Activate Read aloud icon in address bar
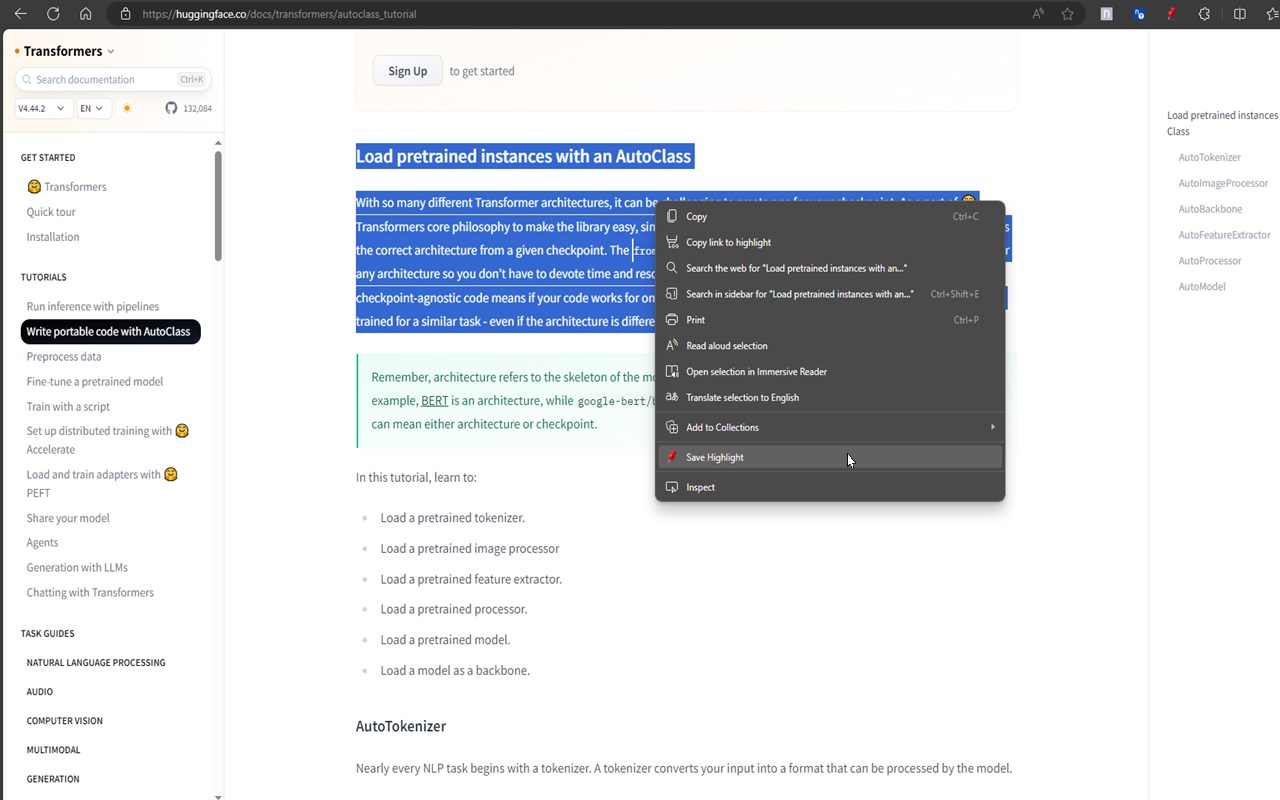The width and height of the screenshot is (1280, 800). [1037, 14]
